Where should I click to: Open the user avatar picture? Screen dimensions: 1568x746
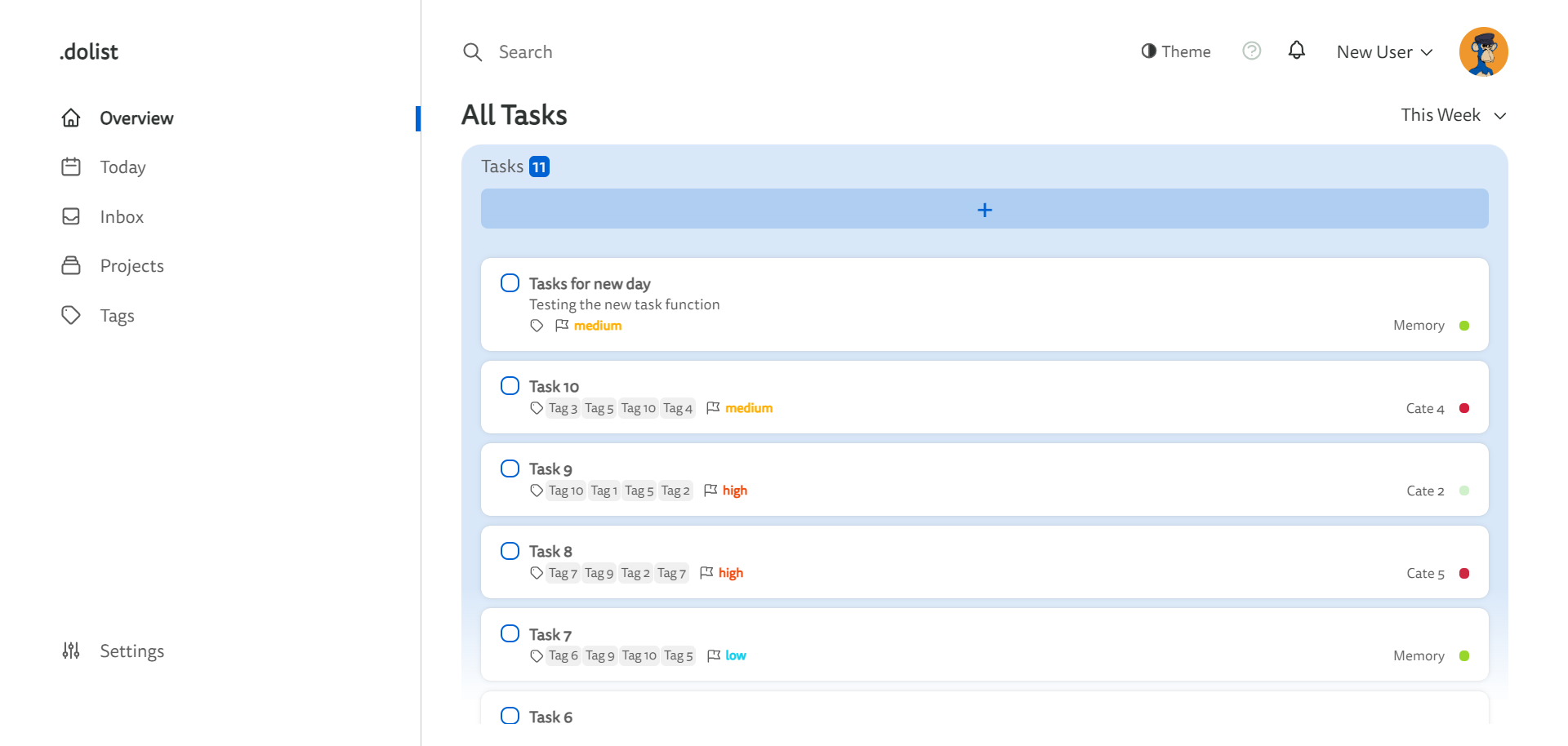(1483, 51)
